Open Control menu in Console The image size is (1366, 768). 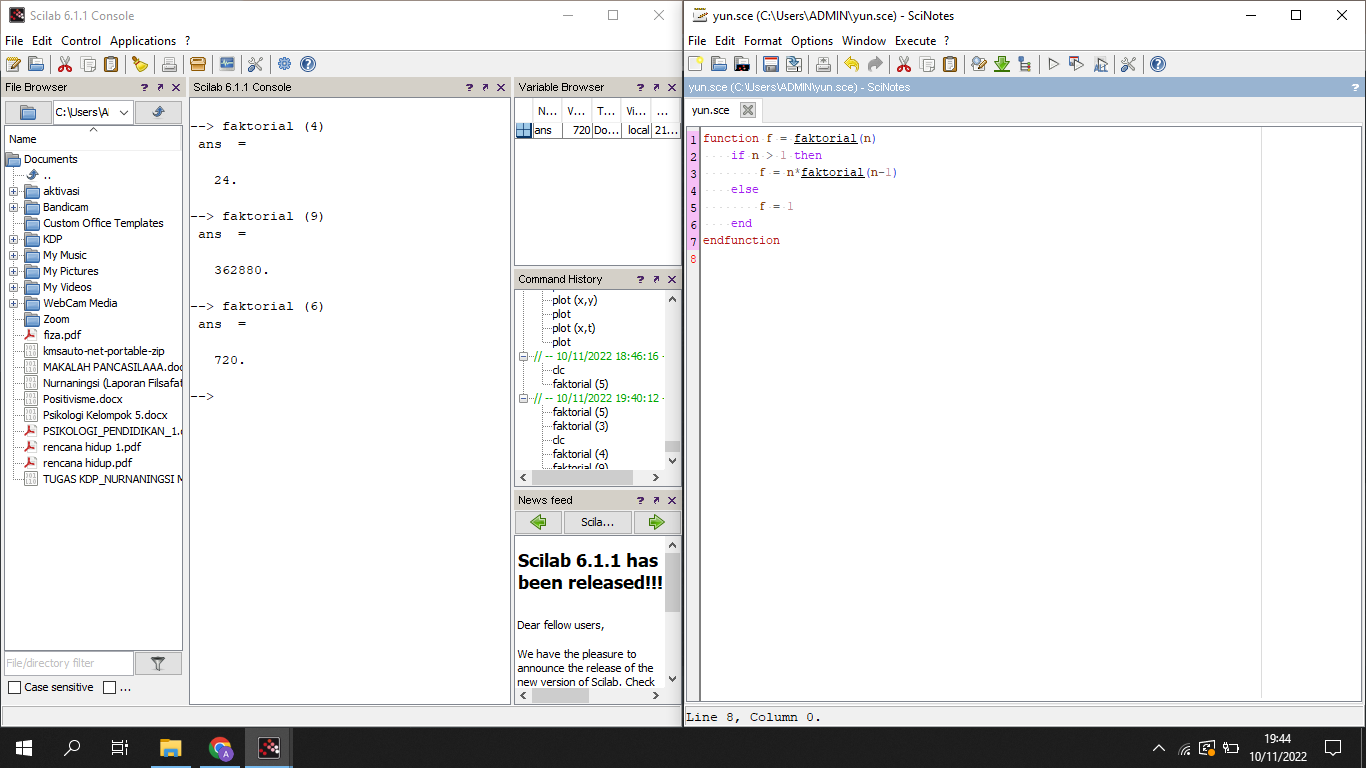pyautogui.click(x=81, y=41)
